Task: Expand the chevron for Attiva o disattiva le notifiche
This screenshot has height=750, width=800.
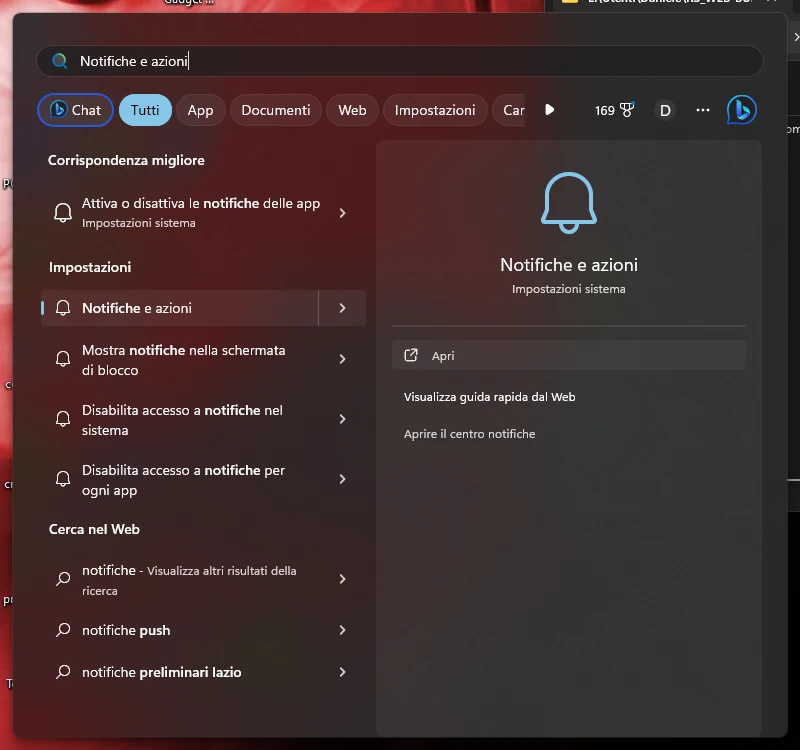Action: click(x=343, y=212)
